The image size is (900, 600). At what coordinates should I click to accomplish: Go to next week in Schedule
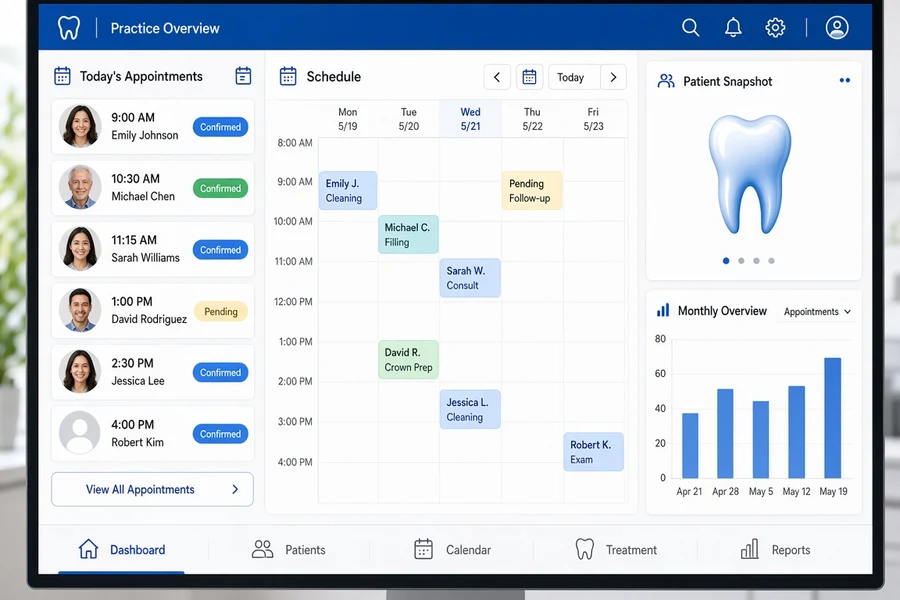tap(613, 77)
